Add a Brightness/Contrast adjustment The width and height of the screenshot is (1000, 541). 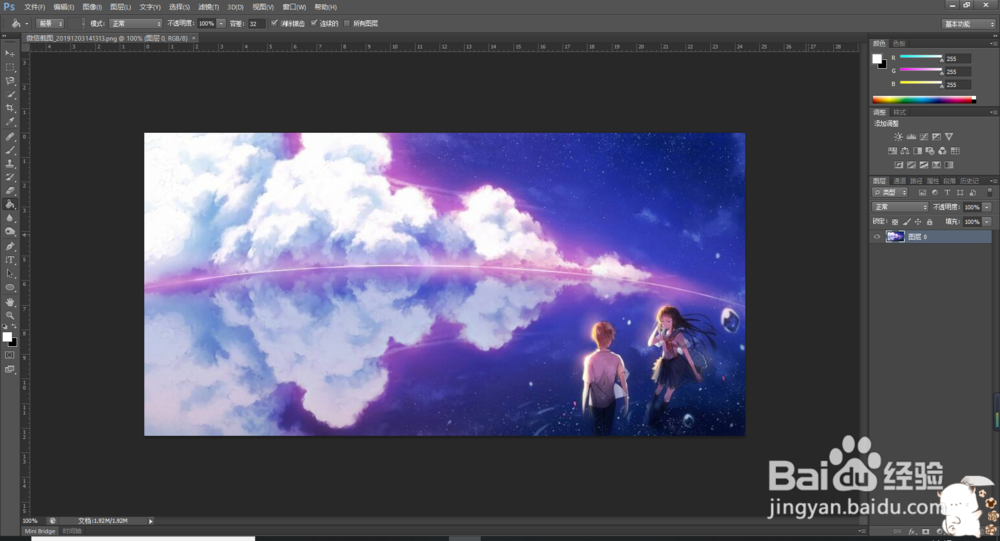(x=898, y=137)
